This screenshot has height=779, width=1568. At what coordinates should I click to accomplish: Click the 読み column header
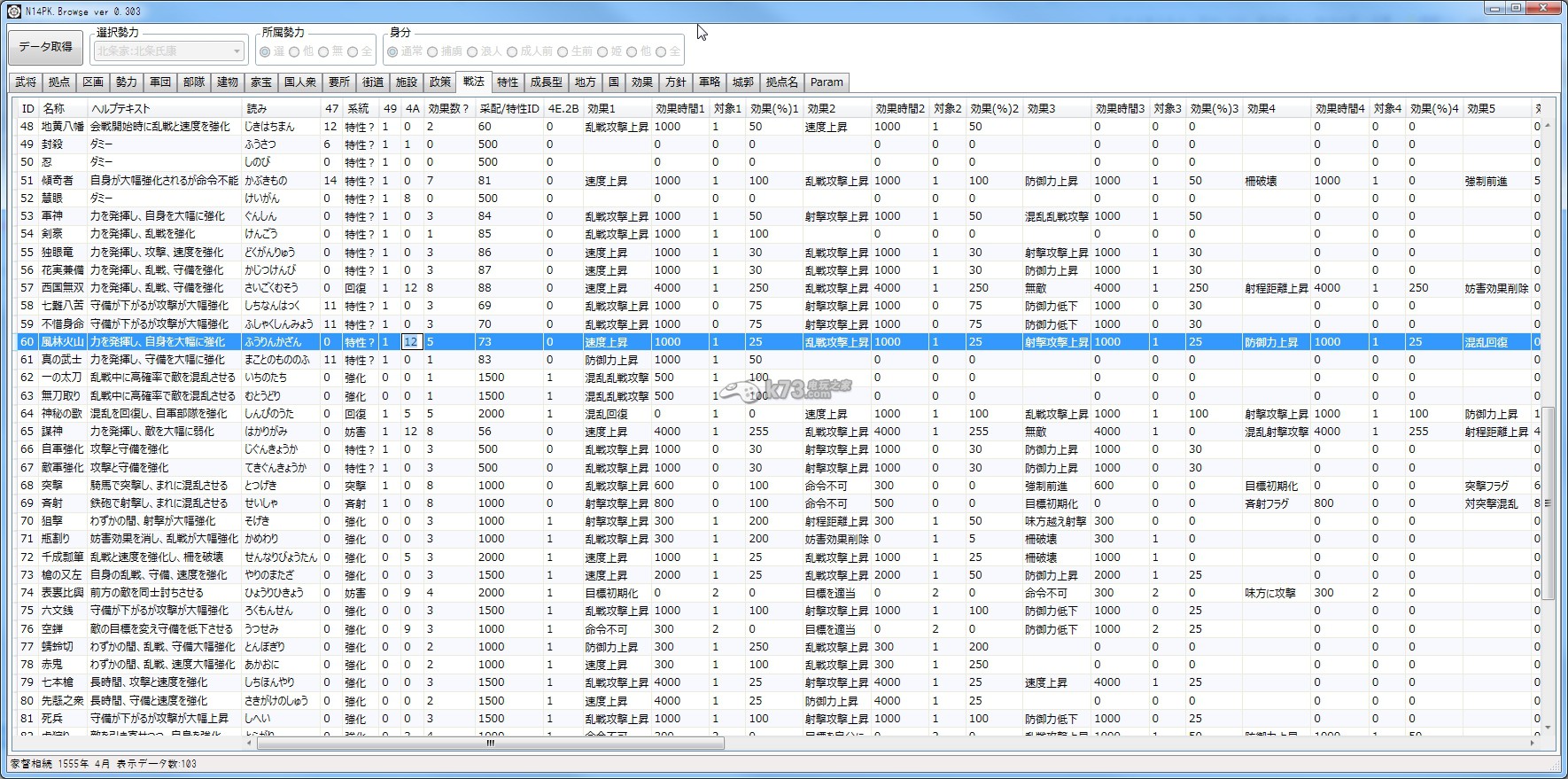tap(281, 108)
